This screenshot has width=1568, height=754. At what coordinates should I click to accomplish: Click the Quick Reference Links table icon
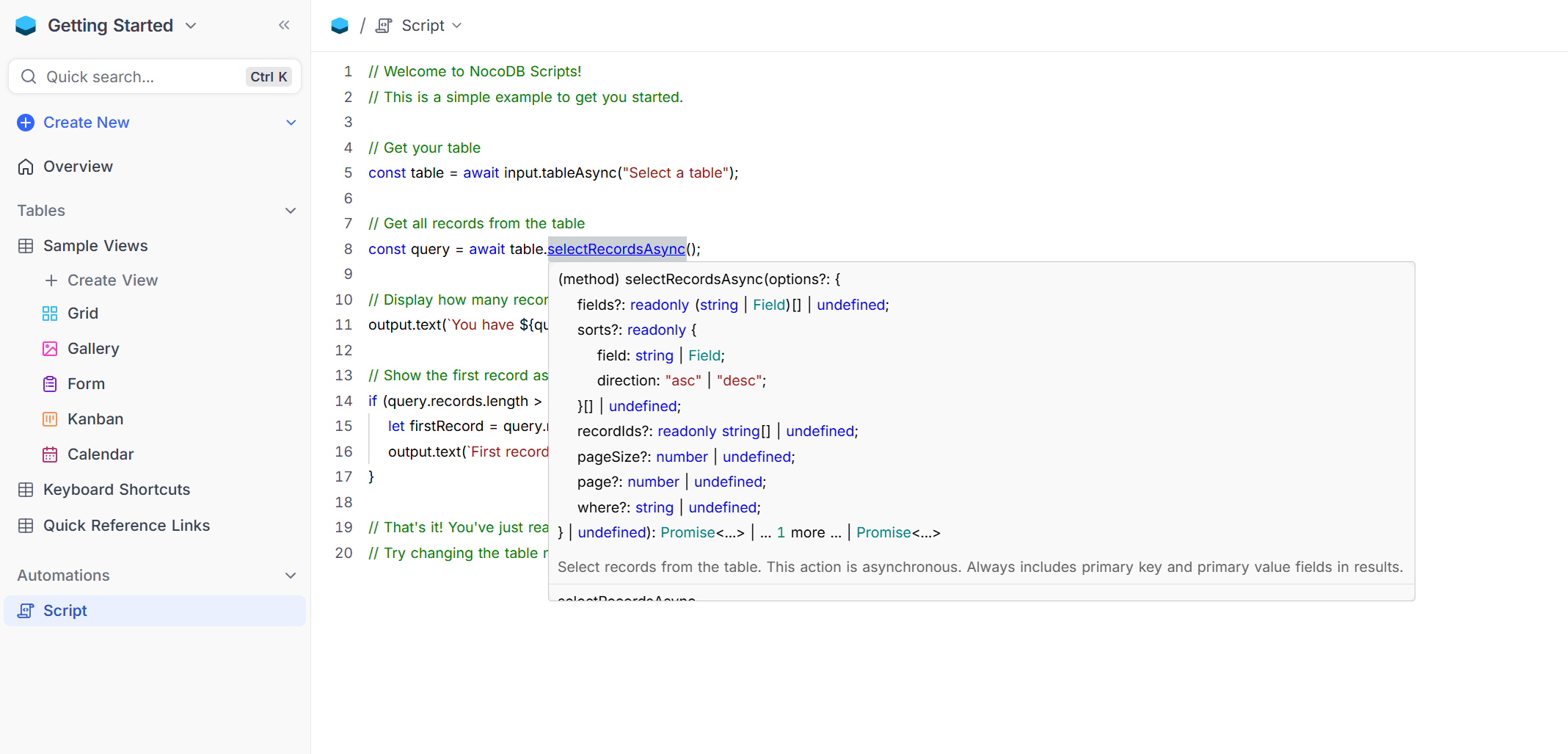[26, 526]
